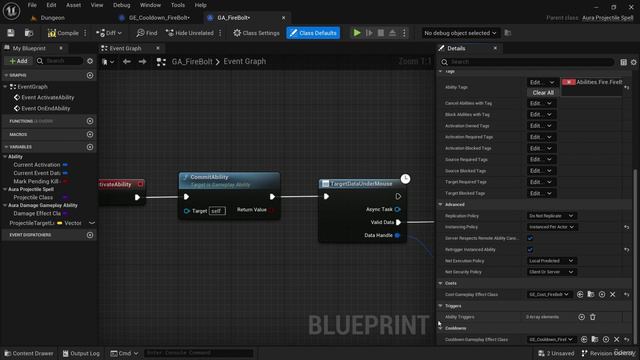
Task: Open Find in blueprint
Action: coord(147,33)
